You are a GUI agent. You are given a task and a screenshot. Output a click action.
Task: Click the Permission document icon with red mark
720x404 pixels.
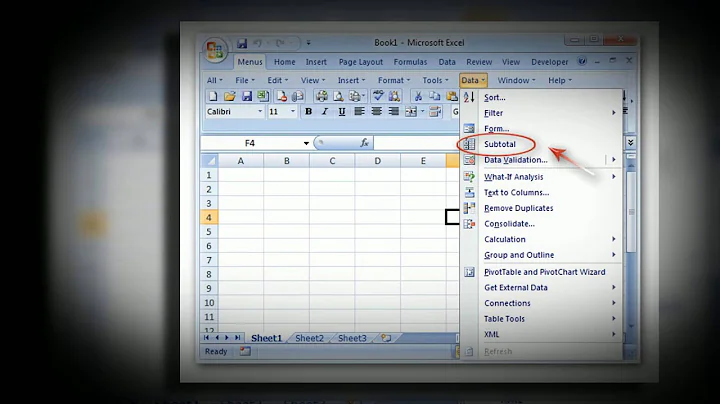pyautogui.click(x=281, y=96)
